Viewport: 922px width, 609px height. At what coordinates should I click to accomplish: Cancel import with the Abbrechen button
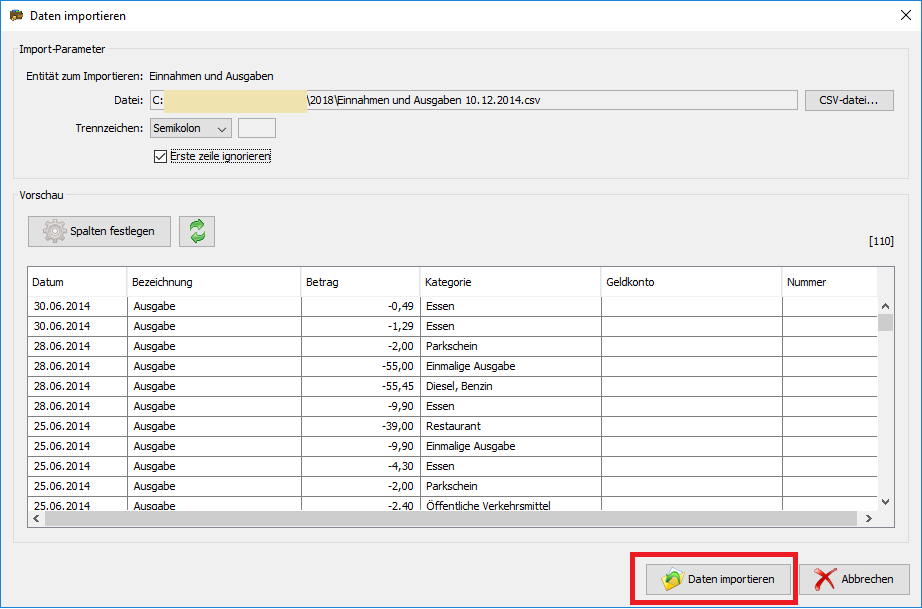(853, 579)
